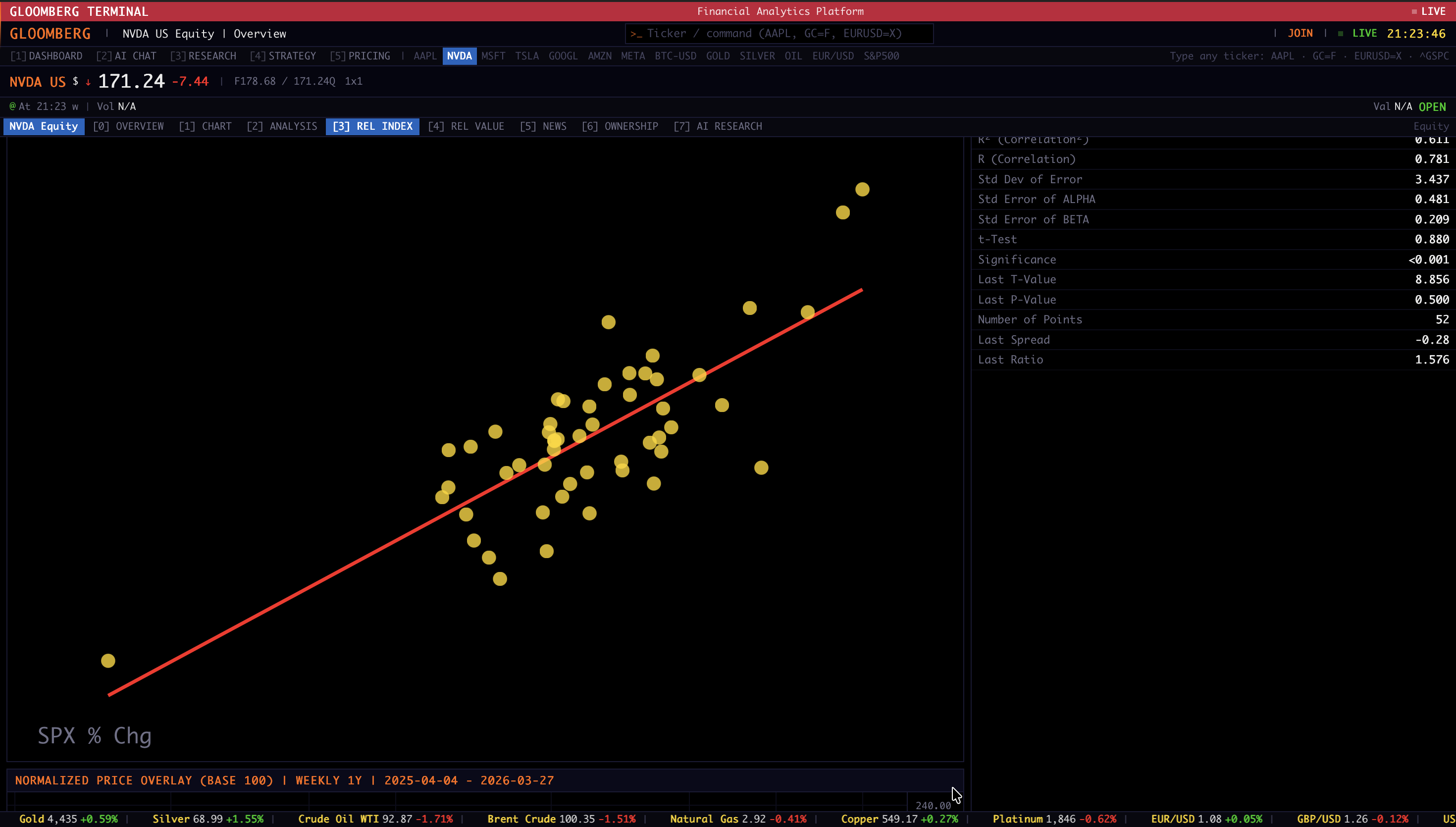Click the NVDA Equity label button

[x=44, y=126]
